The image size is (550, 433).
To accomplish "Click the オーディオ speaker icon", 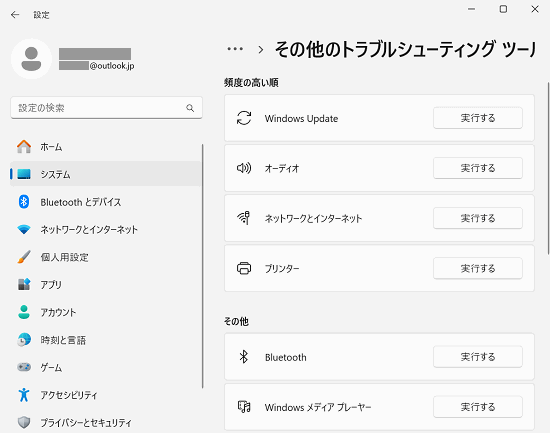I will 244,168.
